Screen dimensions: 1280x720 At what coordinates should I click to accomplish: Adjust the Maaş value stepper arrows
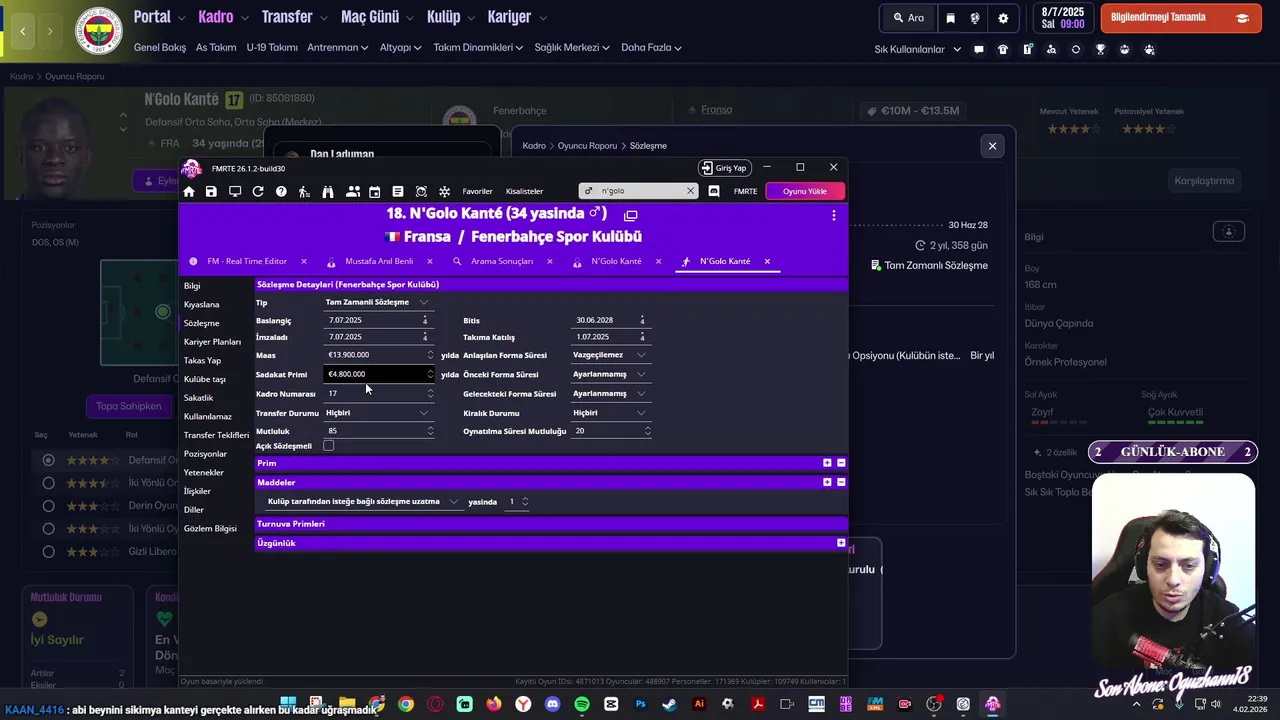(431, 355)
